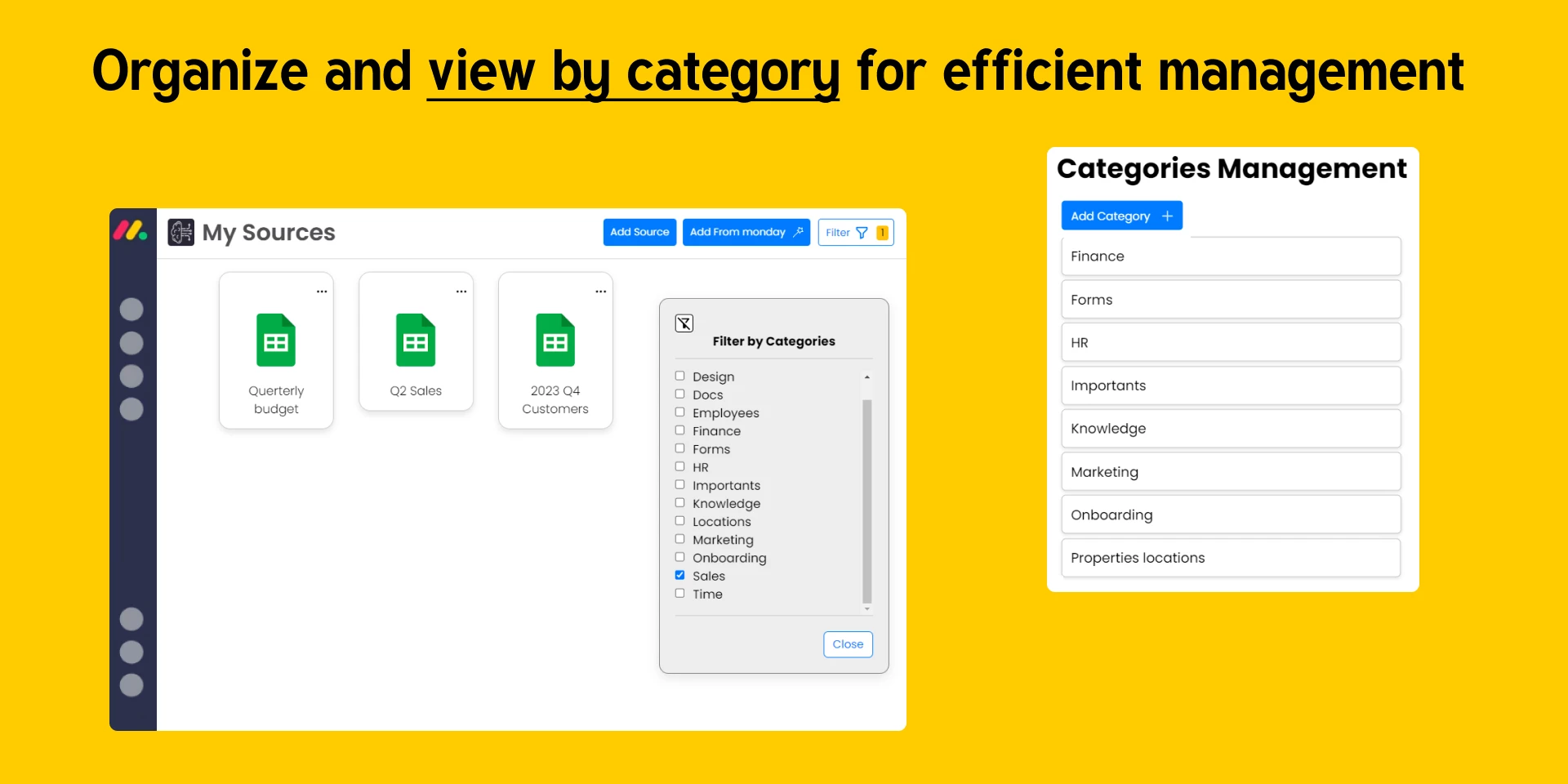Click the category list scrollbar down arrow
The width and height of the screenshot is (1568, 784).
point(867,609)
